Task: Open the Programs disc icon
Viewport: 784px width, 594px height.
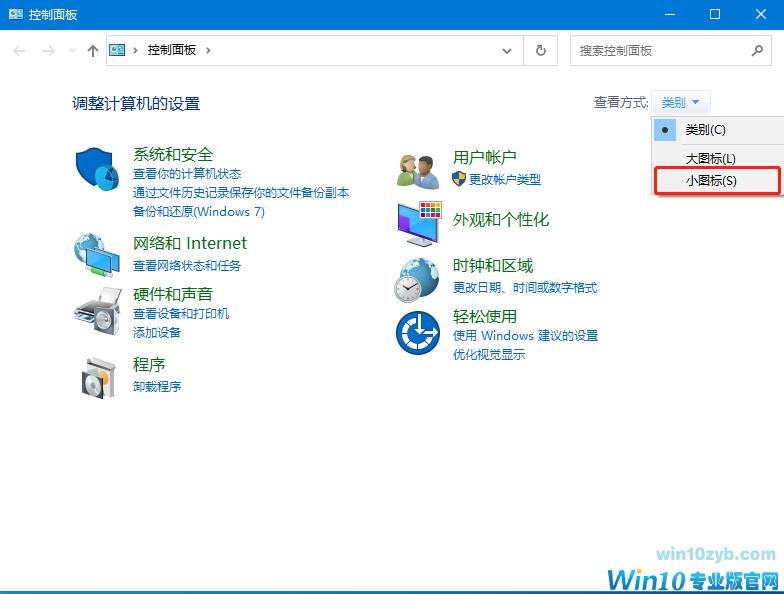Action: tap(98, 378)
